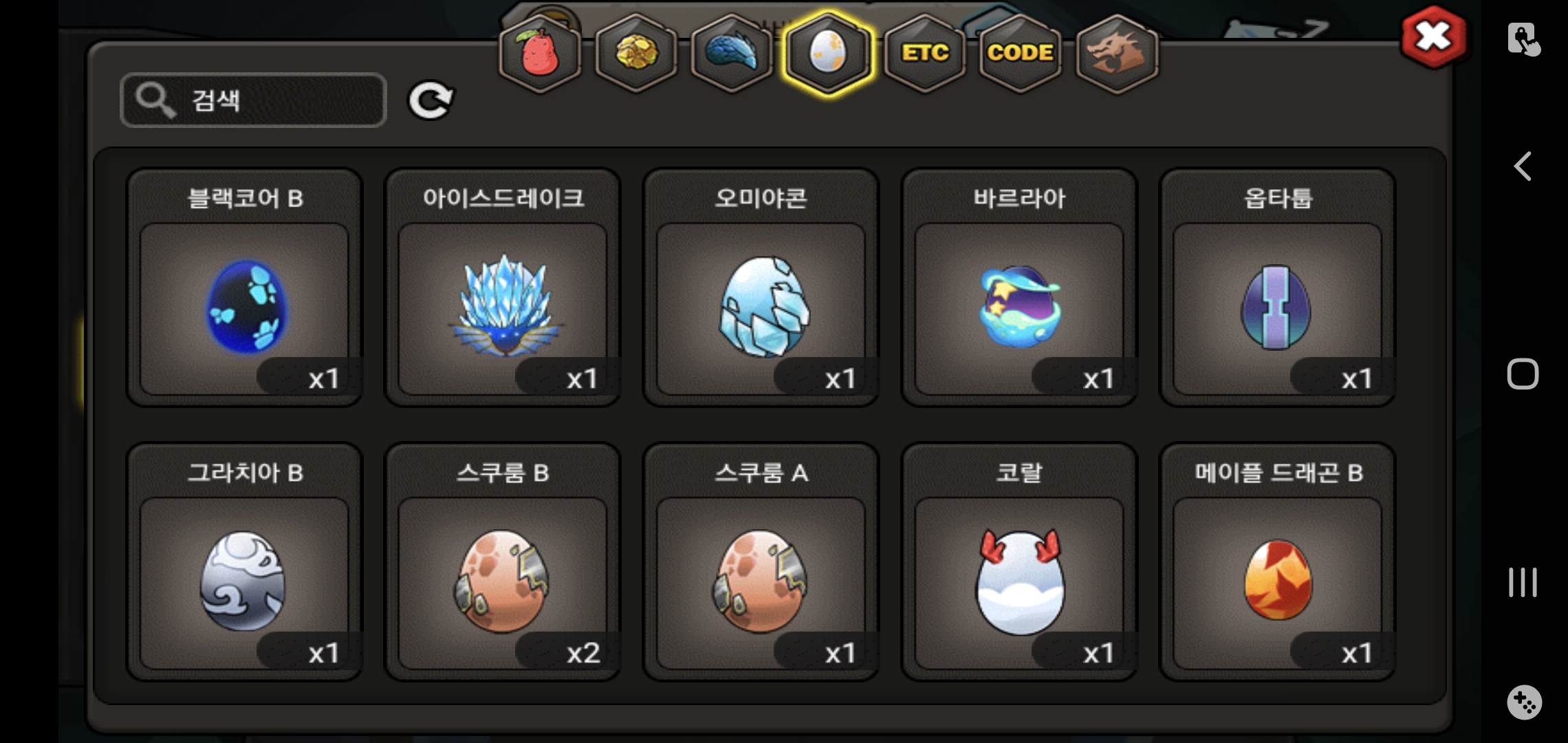Close the inventory with red X
Screen dimensions: 1568x743
1434,36
